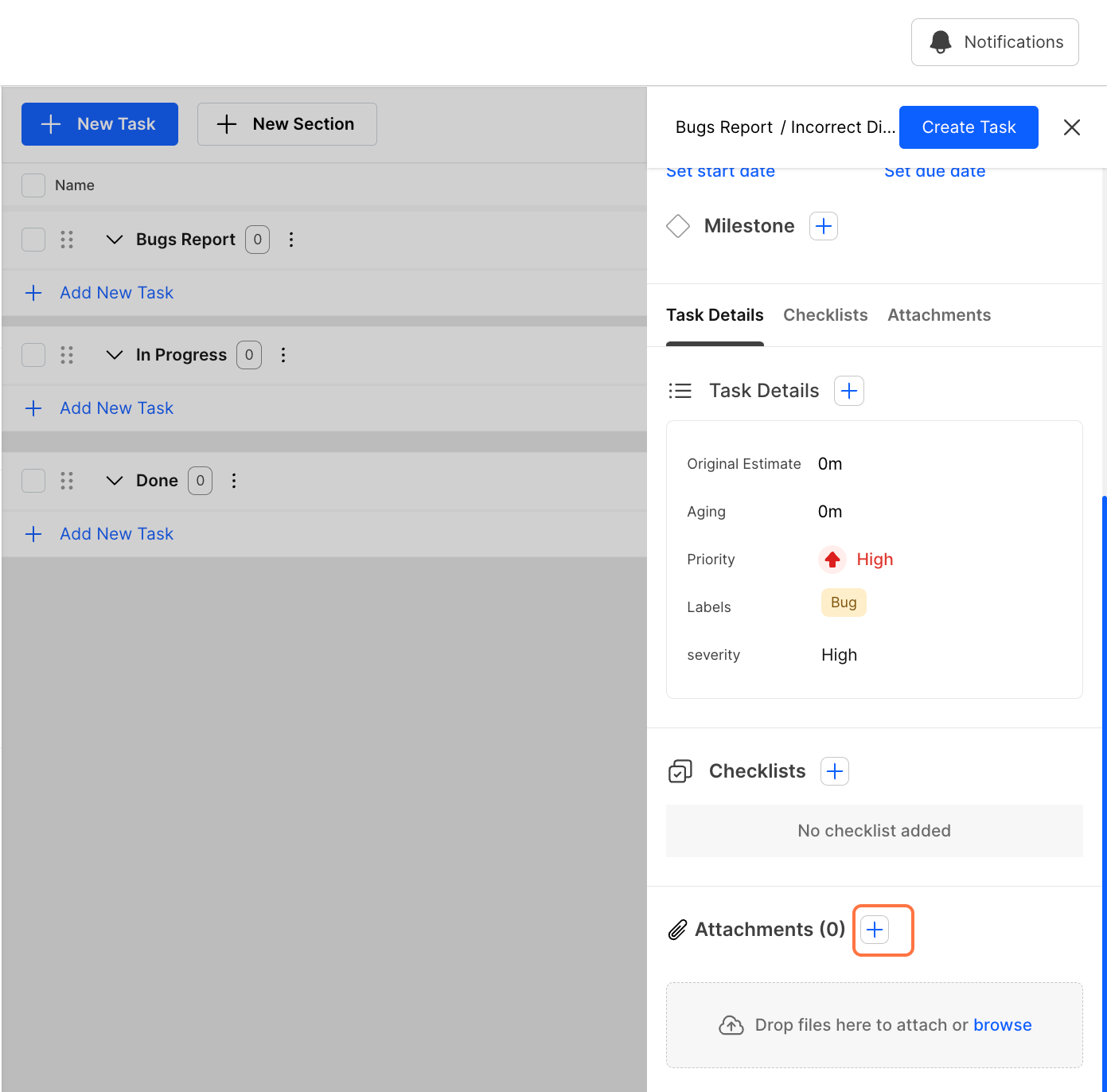
Task: Switch to the Task Details tab
Action: pos(715,315)
